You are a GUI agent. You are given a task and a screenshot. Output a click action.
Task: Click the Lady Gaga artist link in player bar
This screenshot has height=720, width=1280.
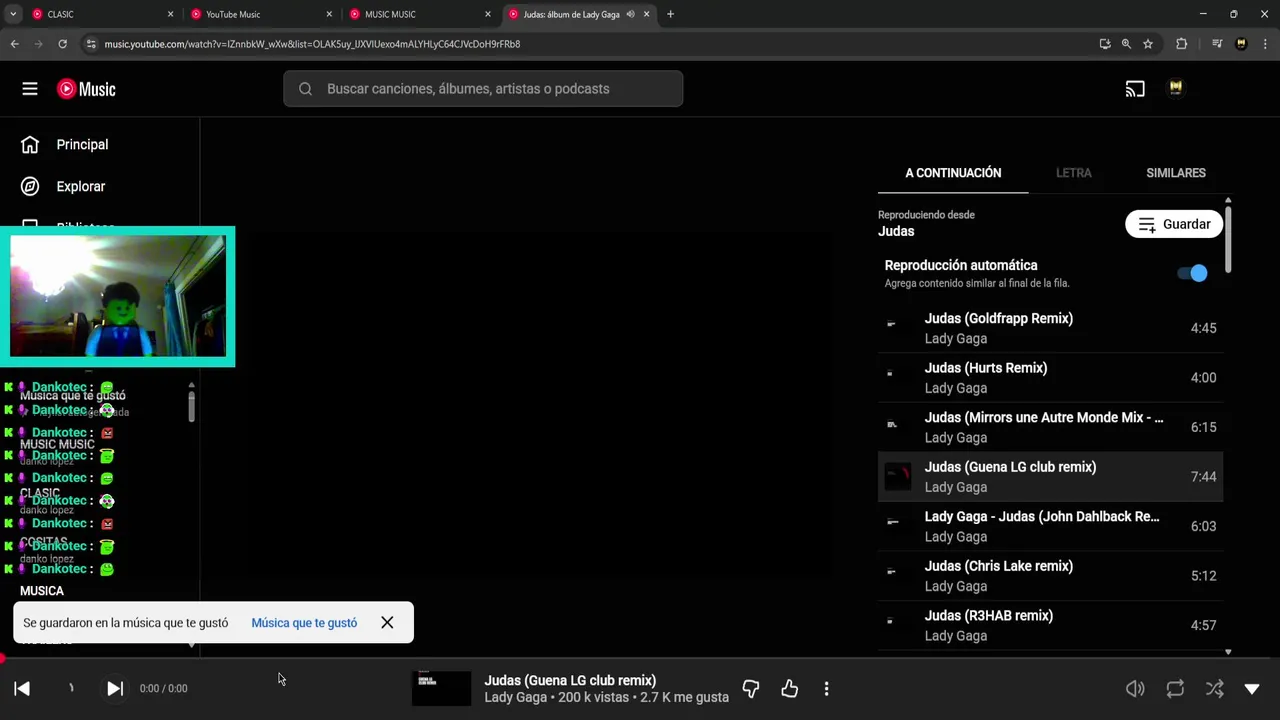pos(516,697)
